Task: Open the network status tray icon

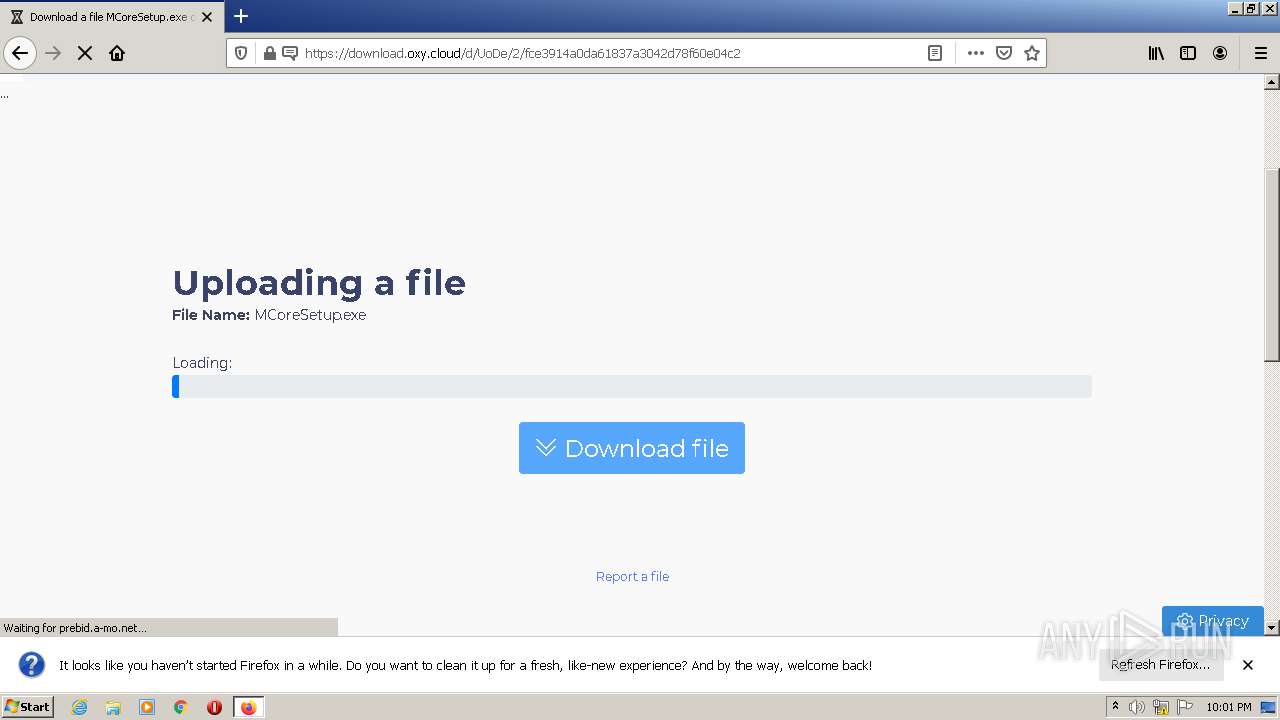Action: click(1161, 707)
